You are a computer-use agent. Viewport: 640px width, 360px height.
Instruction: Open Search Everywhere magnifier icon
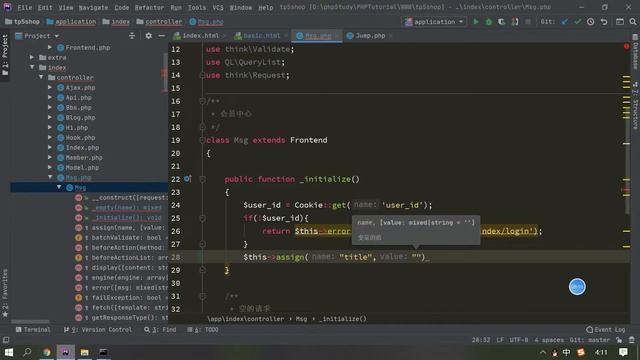click(633, 22)
